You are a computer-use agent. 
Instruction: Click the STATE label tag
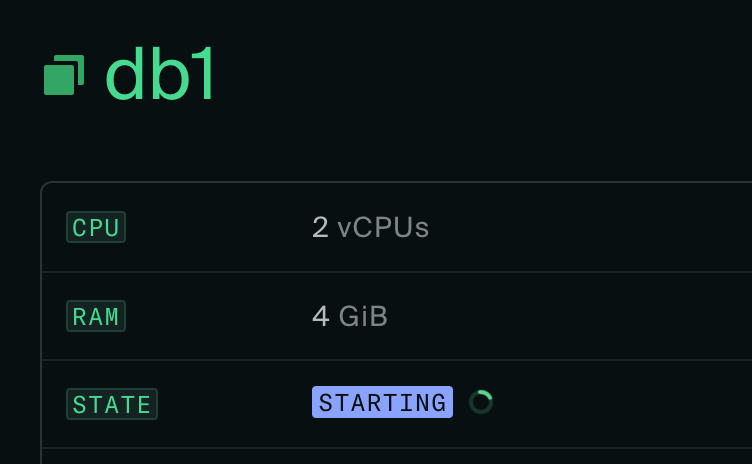coord(112,404)
